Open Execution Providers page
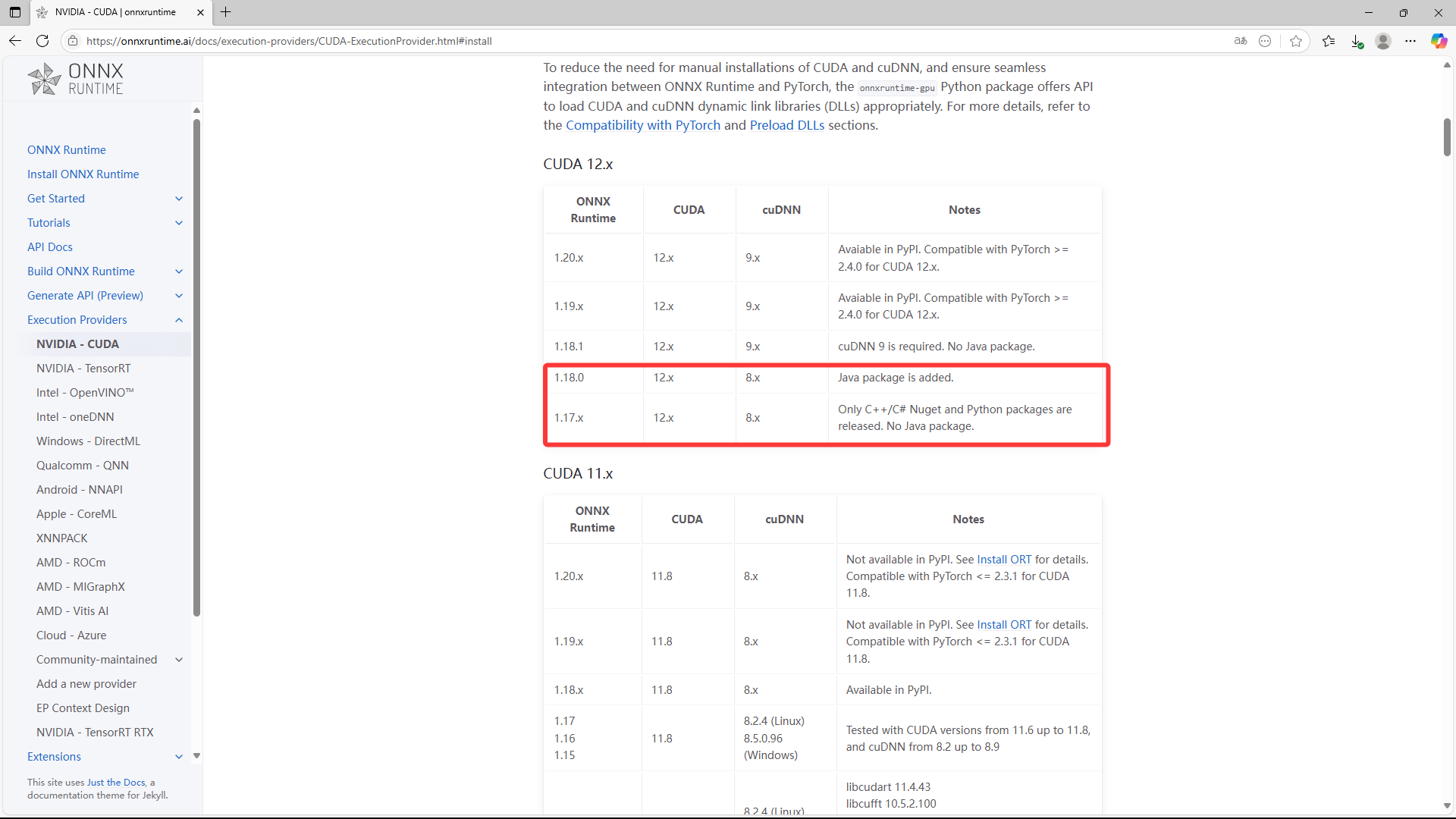The height and width of the screenshot is (819, 1456). point(77,320)
